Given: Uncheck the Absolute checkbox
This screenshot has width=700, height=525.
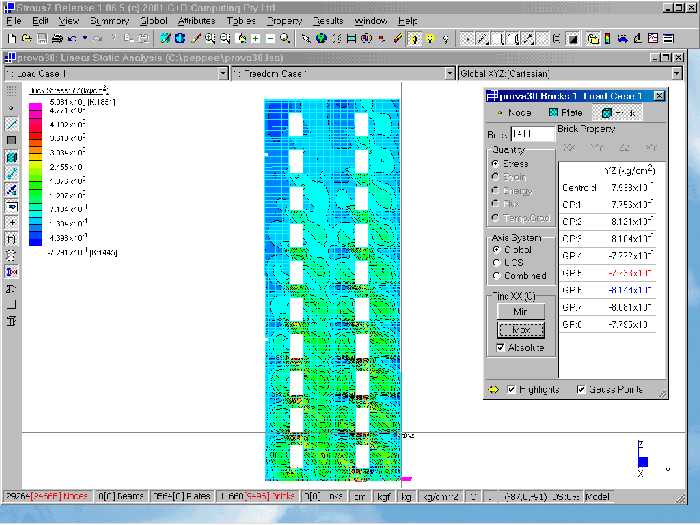Looking at the screenshot, I should (502, 347).
